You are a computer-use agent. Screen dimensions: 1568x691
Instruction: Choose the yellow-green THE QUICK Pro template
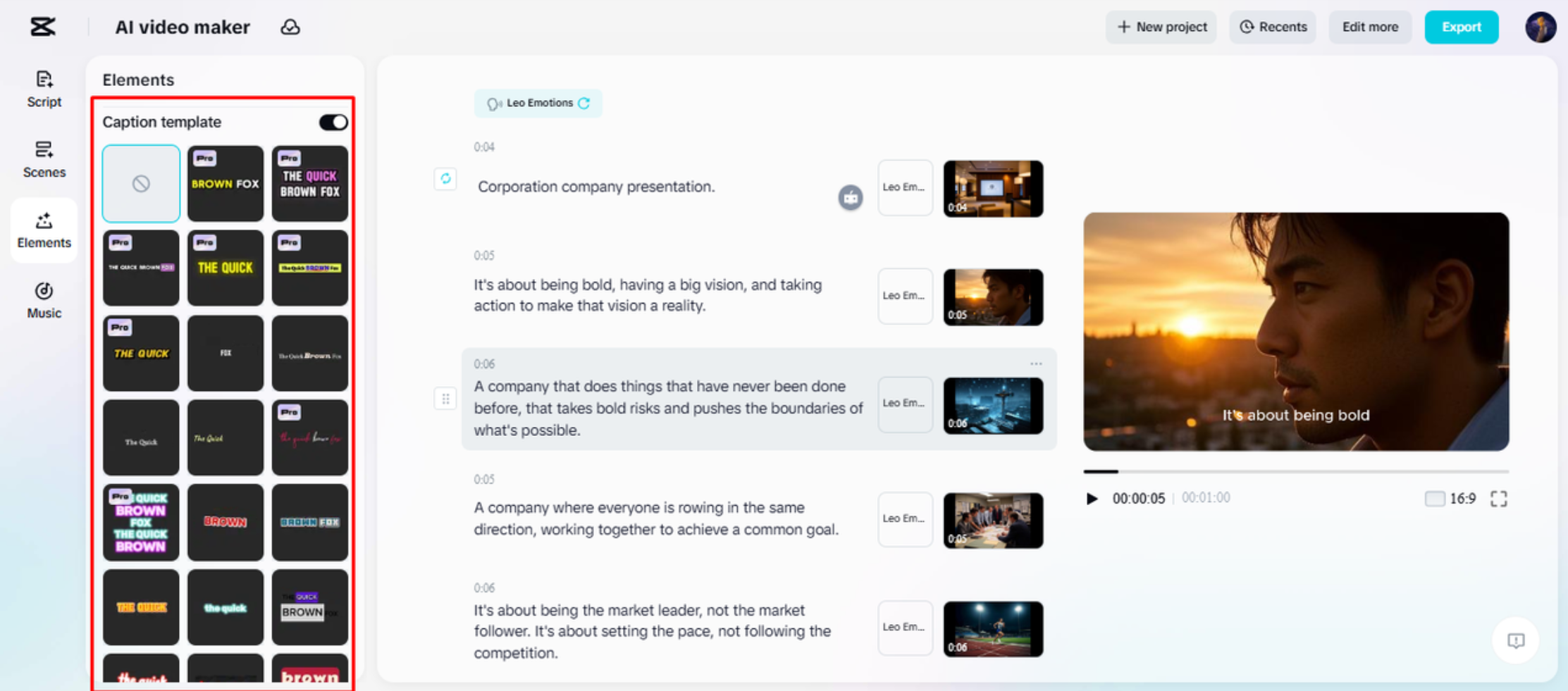(226, 268)
